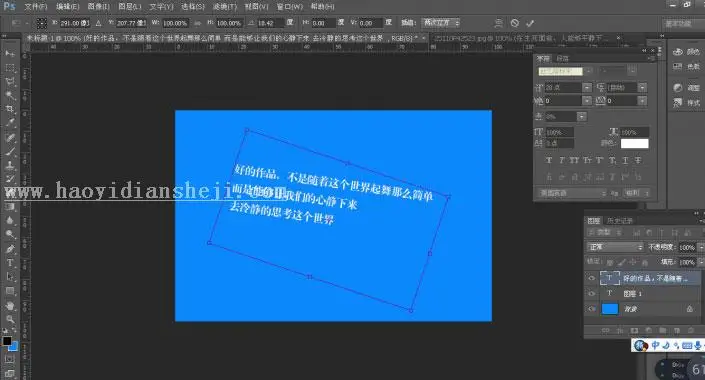Screen dimensions: 705x380
Task: Click the white text color swatch
Action: (x=634, y=143)
